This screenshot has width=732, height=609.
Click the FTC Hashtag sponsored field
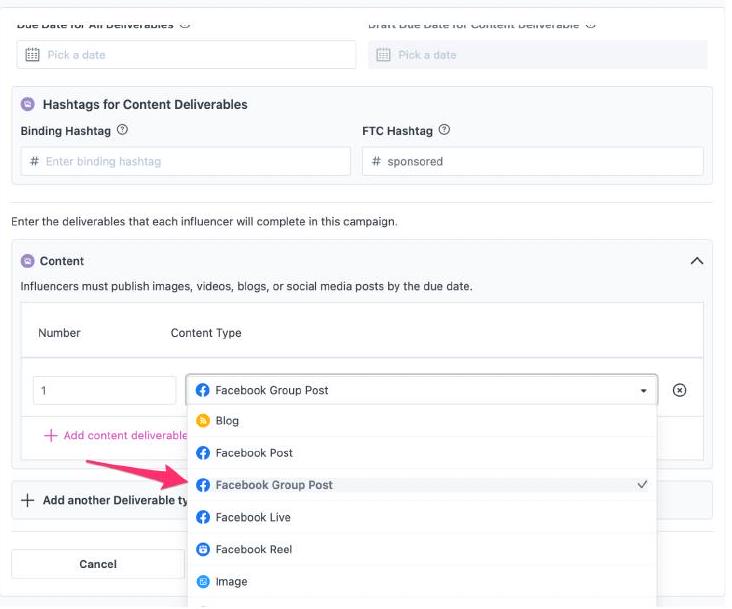pos(540,161)
